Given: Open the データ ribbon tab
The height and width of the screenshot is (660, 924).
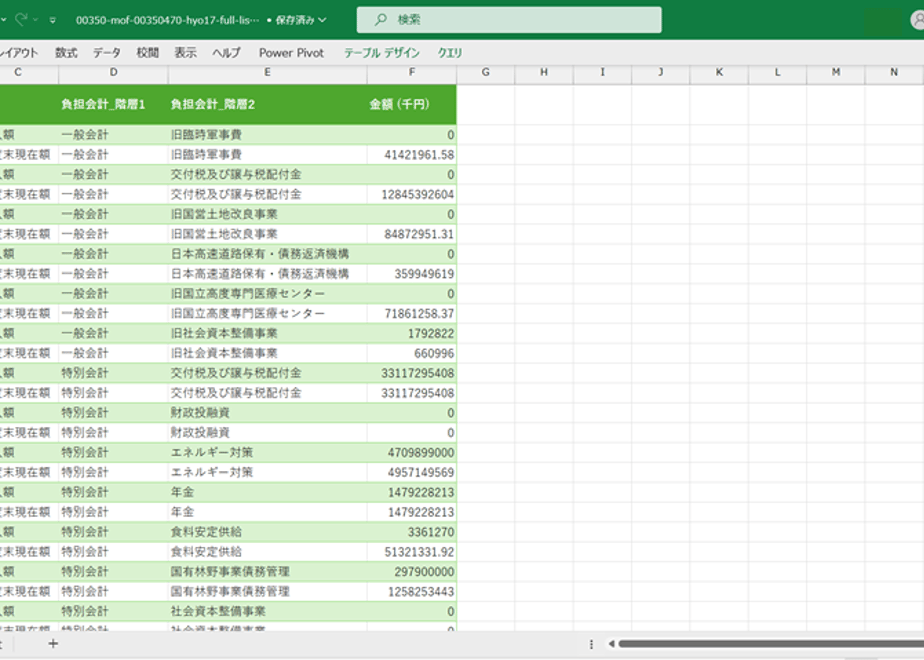Looking at the screenshot, I should pyautogui.click(x=107, y=52).
